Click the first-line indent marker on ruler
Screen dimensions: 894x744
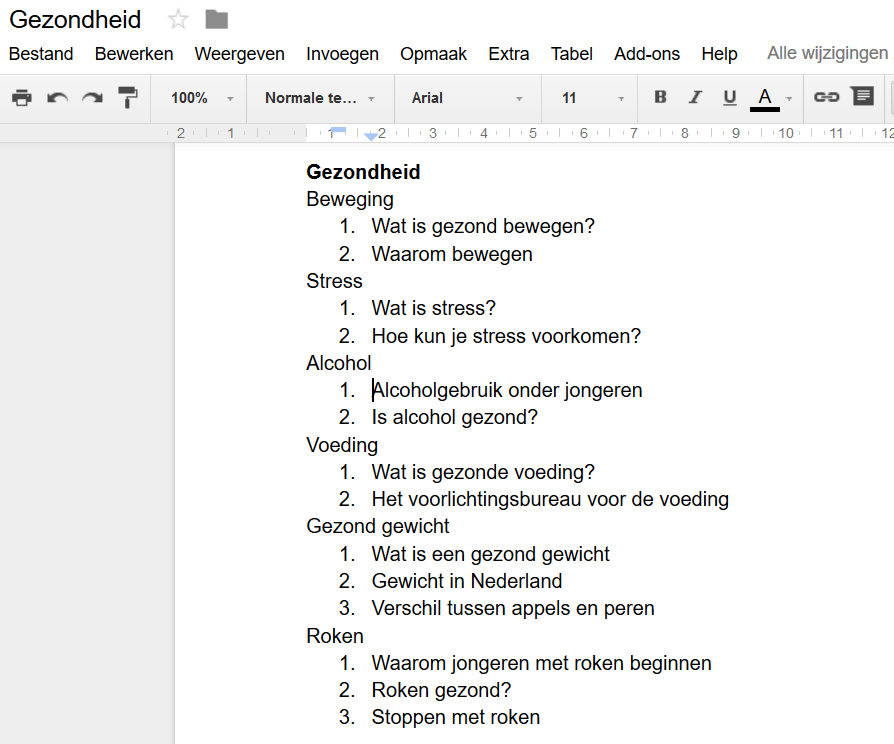click(x=339, y=131)
